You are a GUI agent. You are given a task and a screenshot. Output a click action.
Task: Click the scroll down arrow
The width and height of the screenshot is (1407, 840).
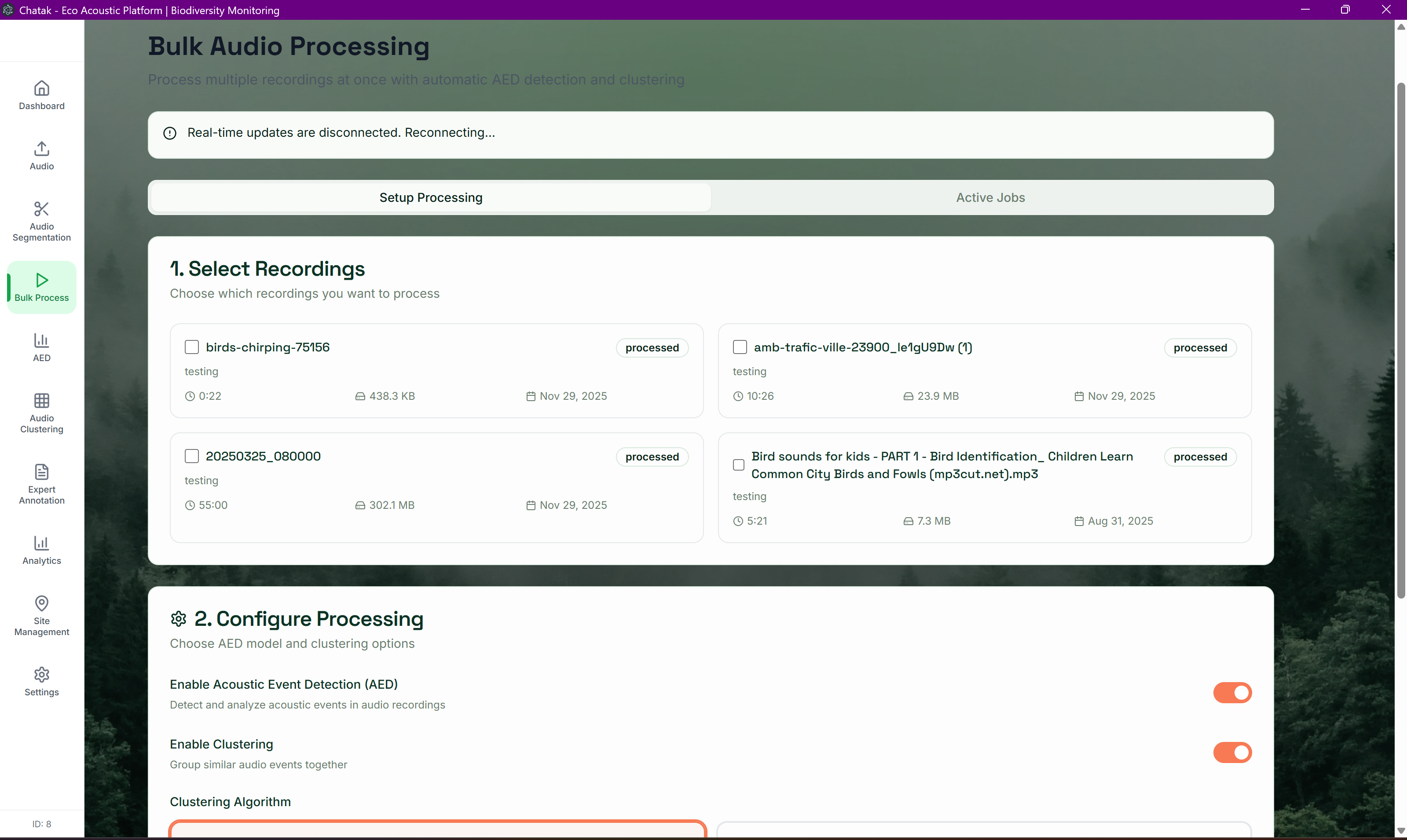pyautogui.click(x=1401, y=831)
